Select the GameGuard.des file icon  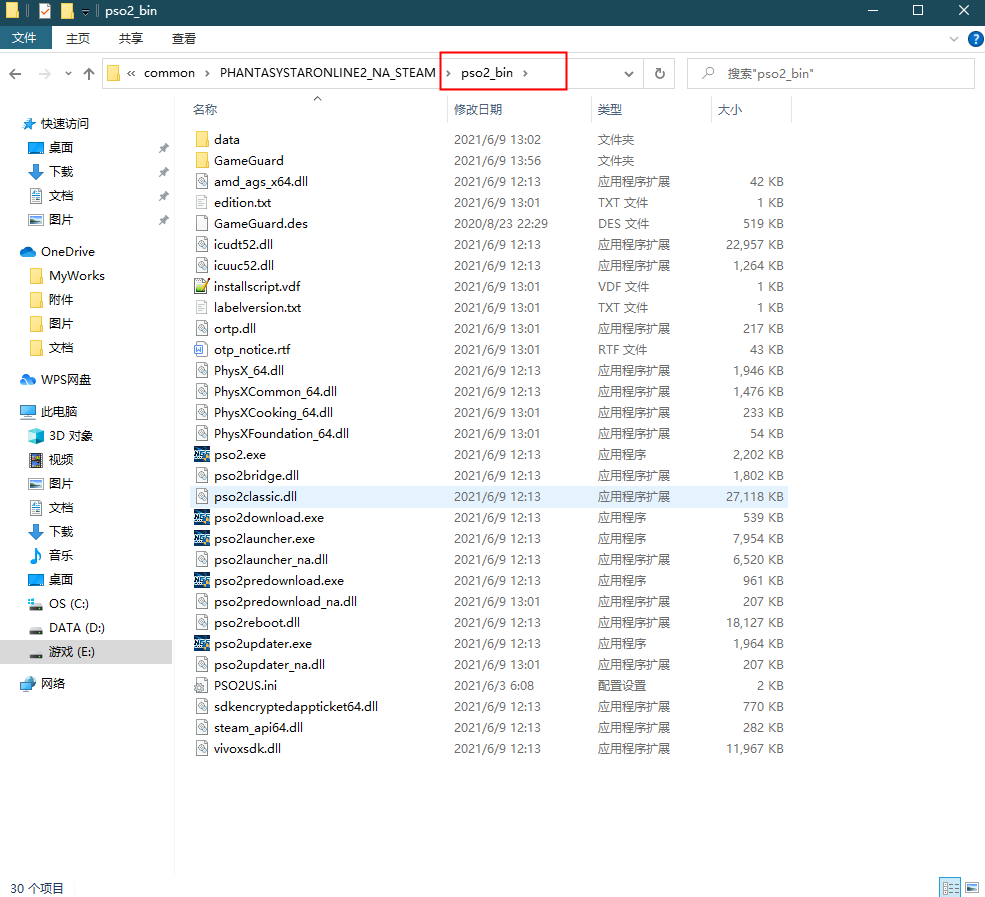point(202,223)
